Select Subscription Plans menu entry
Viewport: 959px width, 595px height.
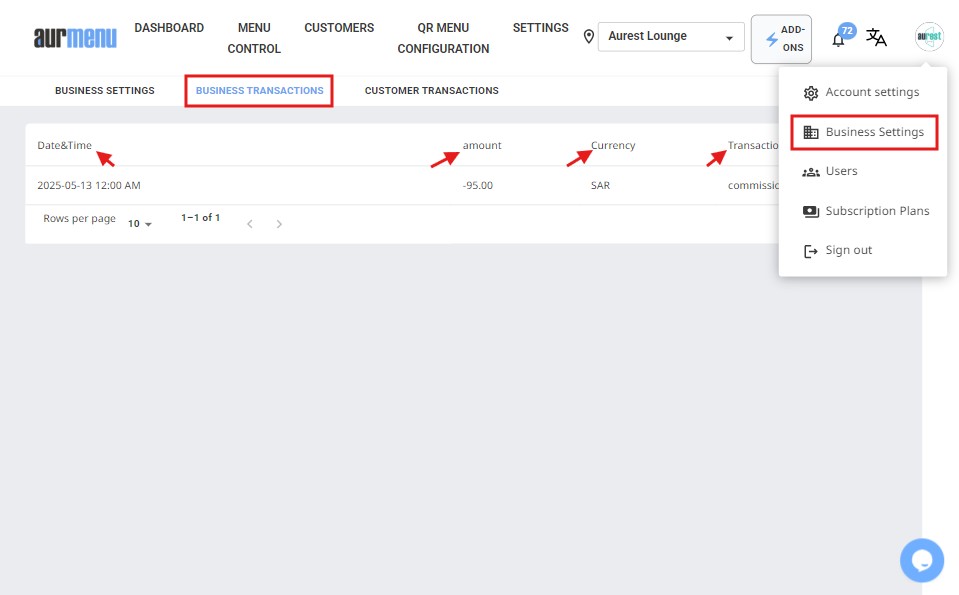point(876,211)
